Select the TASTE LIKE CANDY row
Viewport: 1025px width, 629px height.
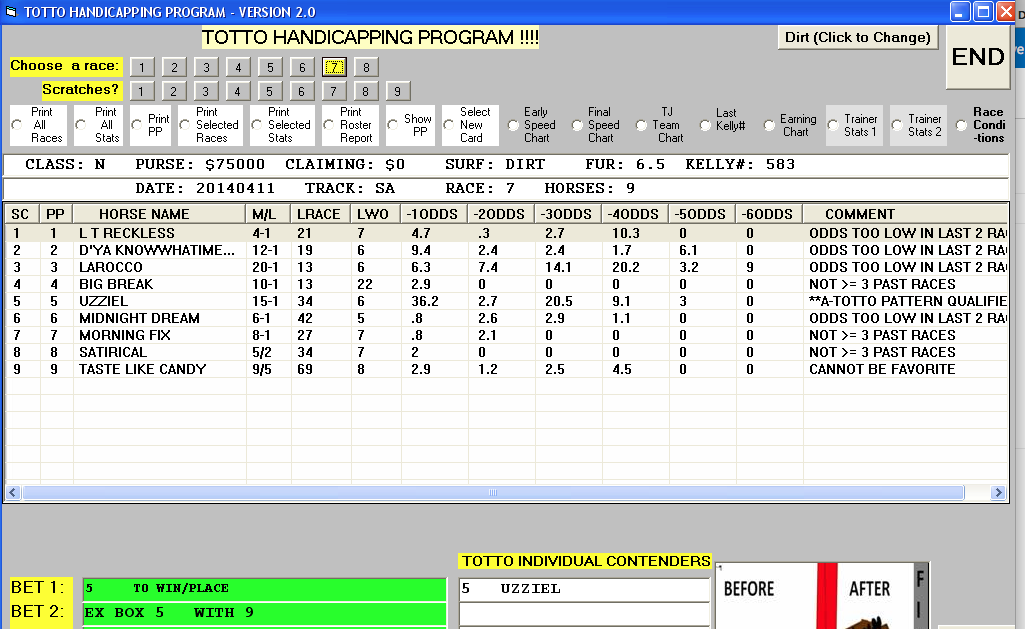pyautogui.click(x=507, y=369)
